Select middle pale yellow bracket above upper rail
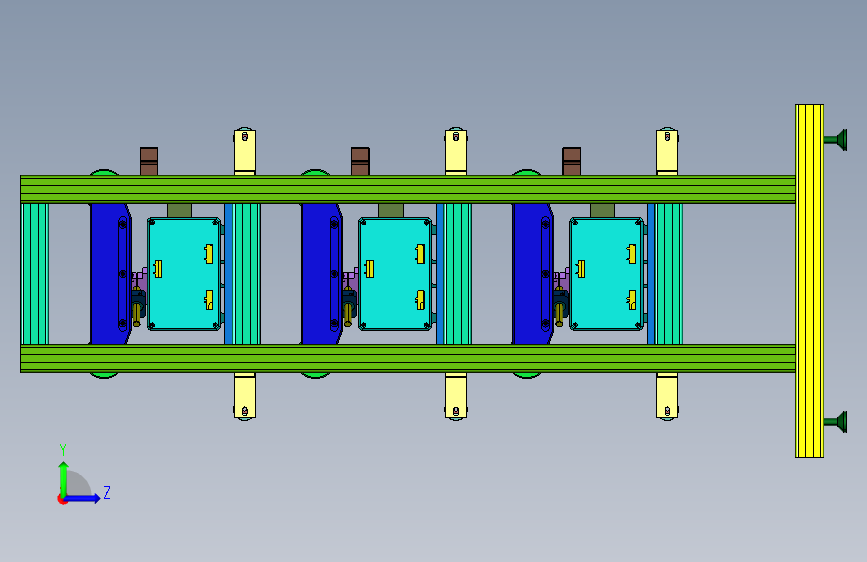 point(456,152)
